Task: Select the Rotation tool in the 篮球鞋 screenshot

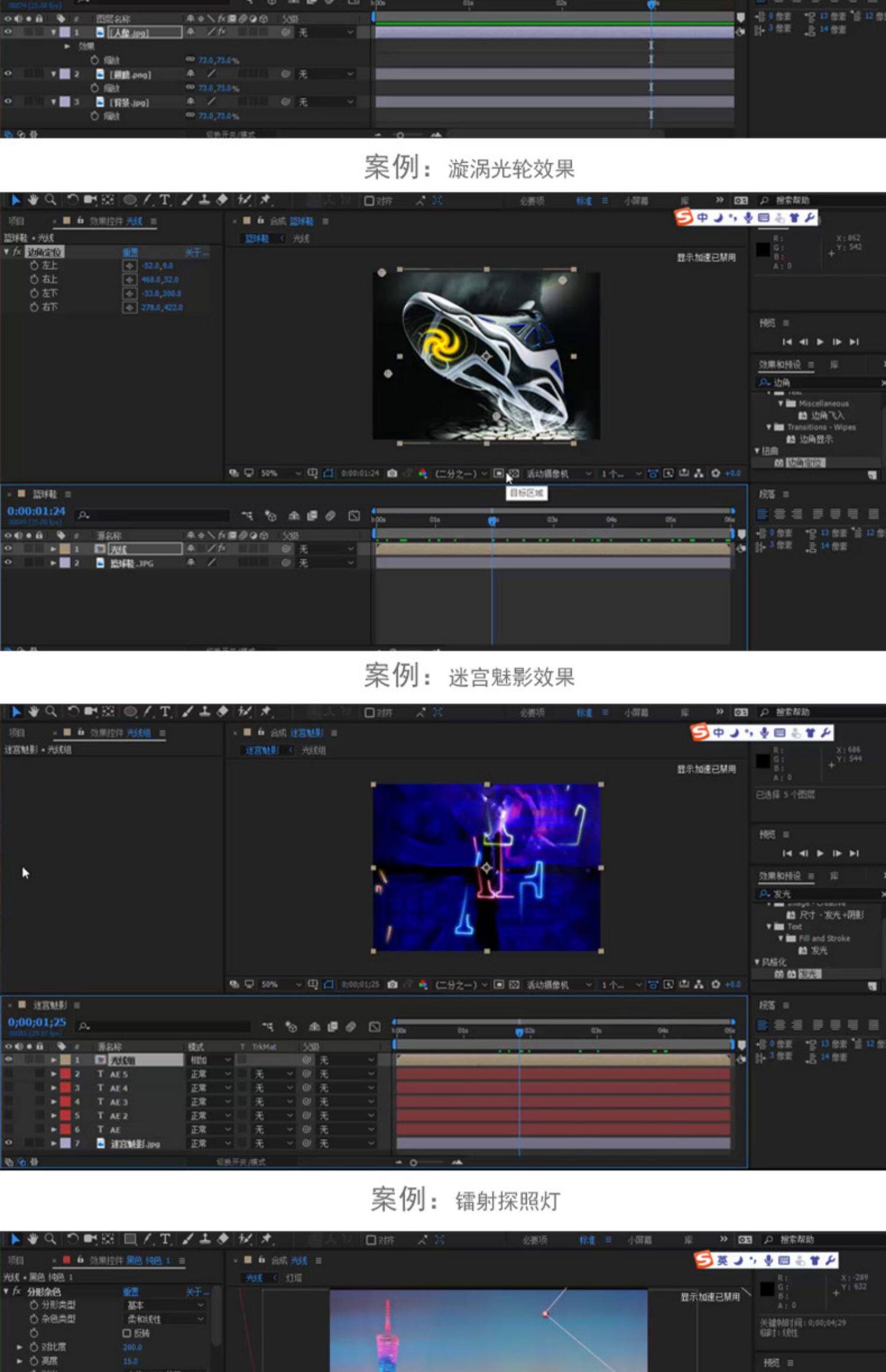Action: 72,200
